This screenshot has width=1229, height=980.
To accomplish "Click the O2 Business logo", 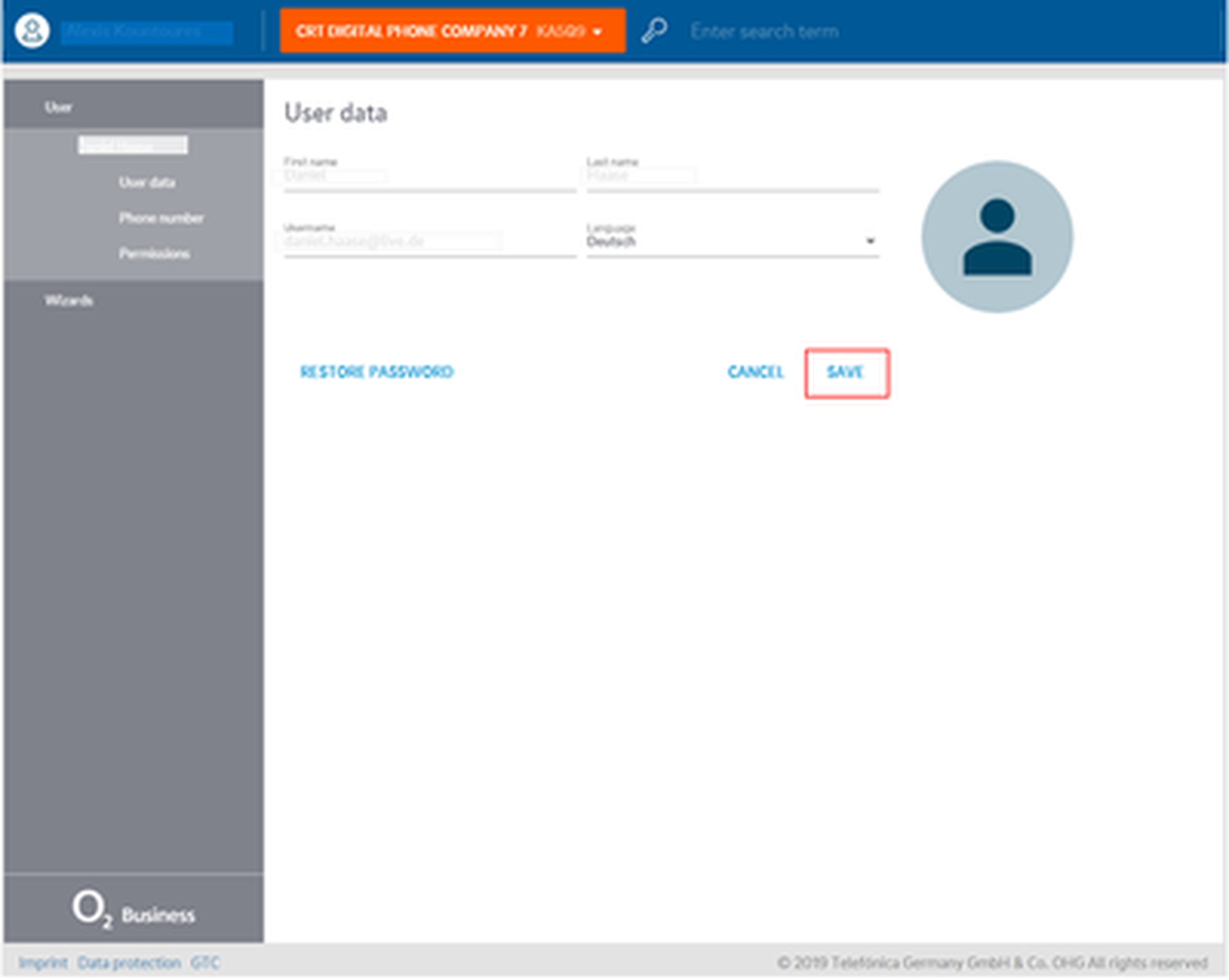I will coord(133,909).
